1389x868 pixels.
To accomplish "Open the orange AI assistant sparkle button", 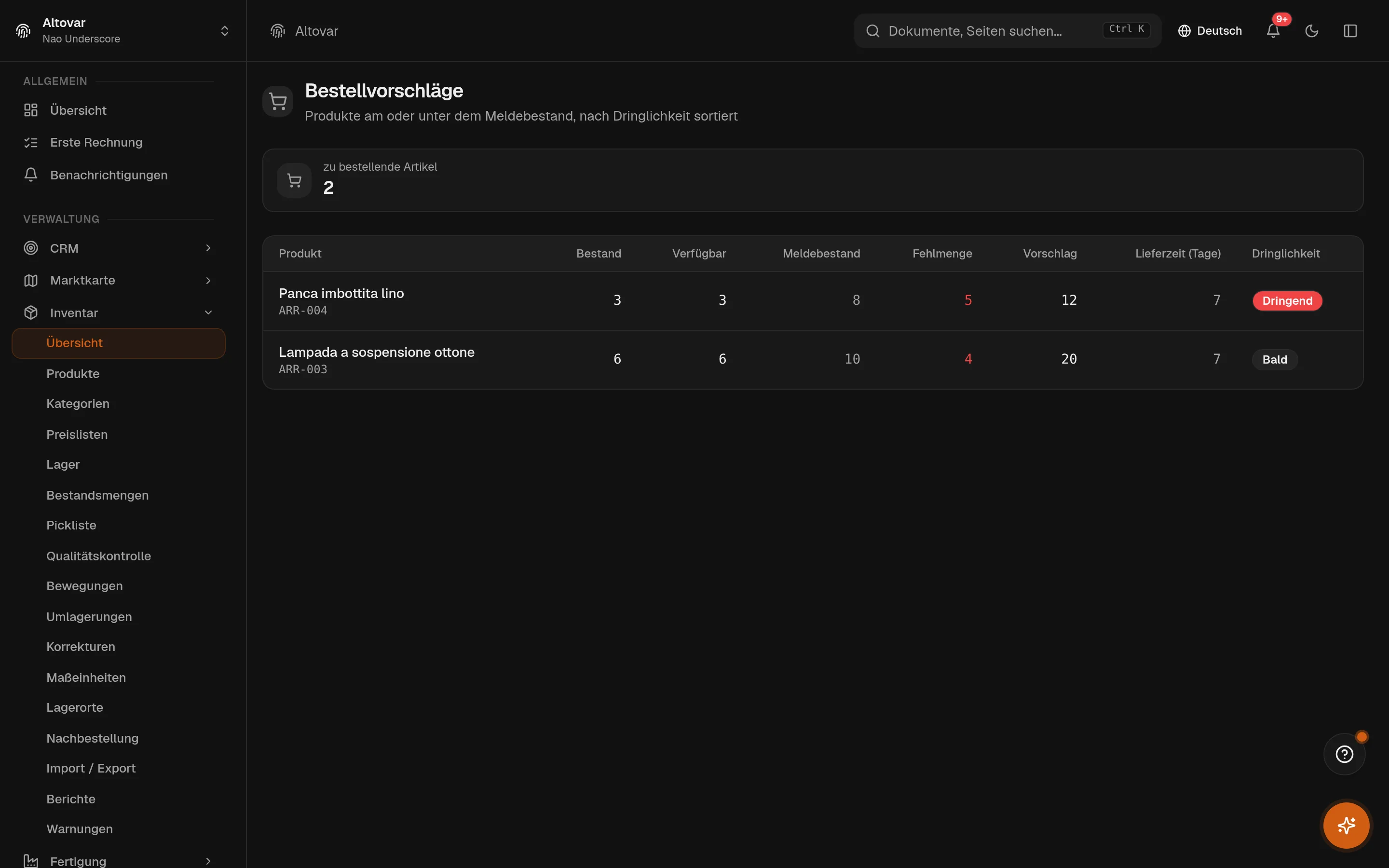I will [x=1346, y=826].
